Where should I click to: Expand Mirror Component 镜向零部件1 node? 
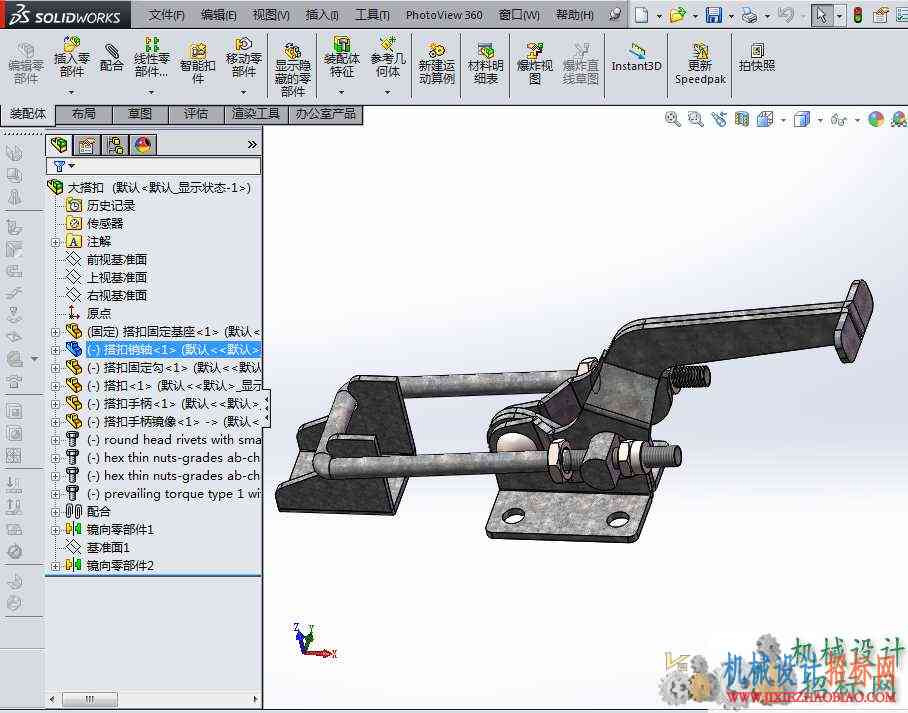[56, 530]
